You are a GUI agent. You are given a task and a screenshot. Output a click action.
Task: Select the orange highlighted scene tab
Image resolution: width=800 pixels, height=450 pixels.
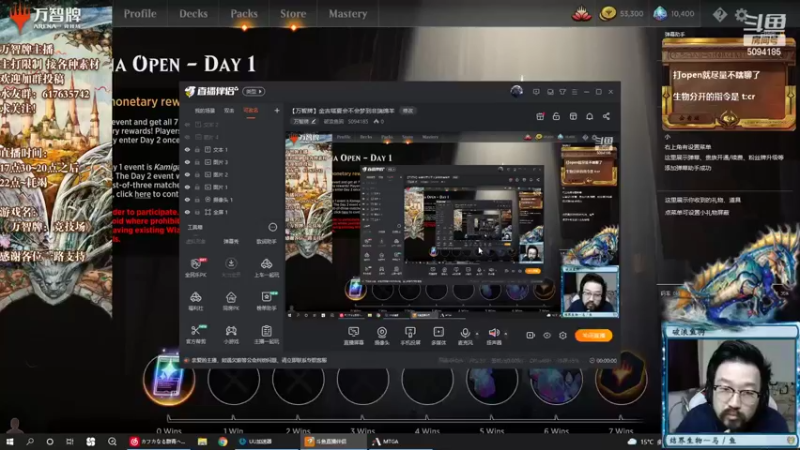(x=251, y=111)
